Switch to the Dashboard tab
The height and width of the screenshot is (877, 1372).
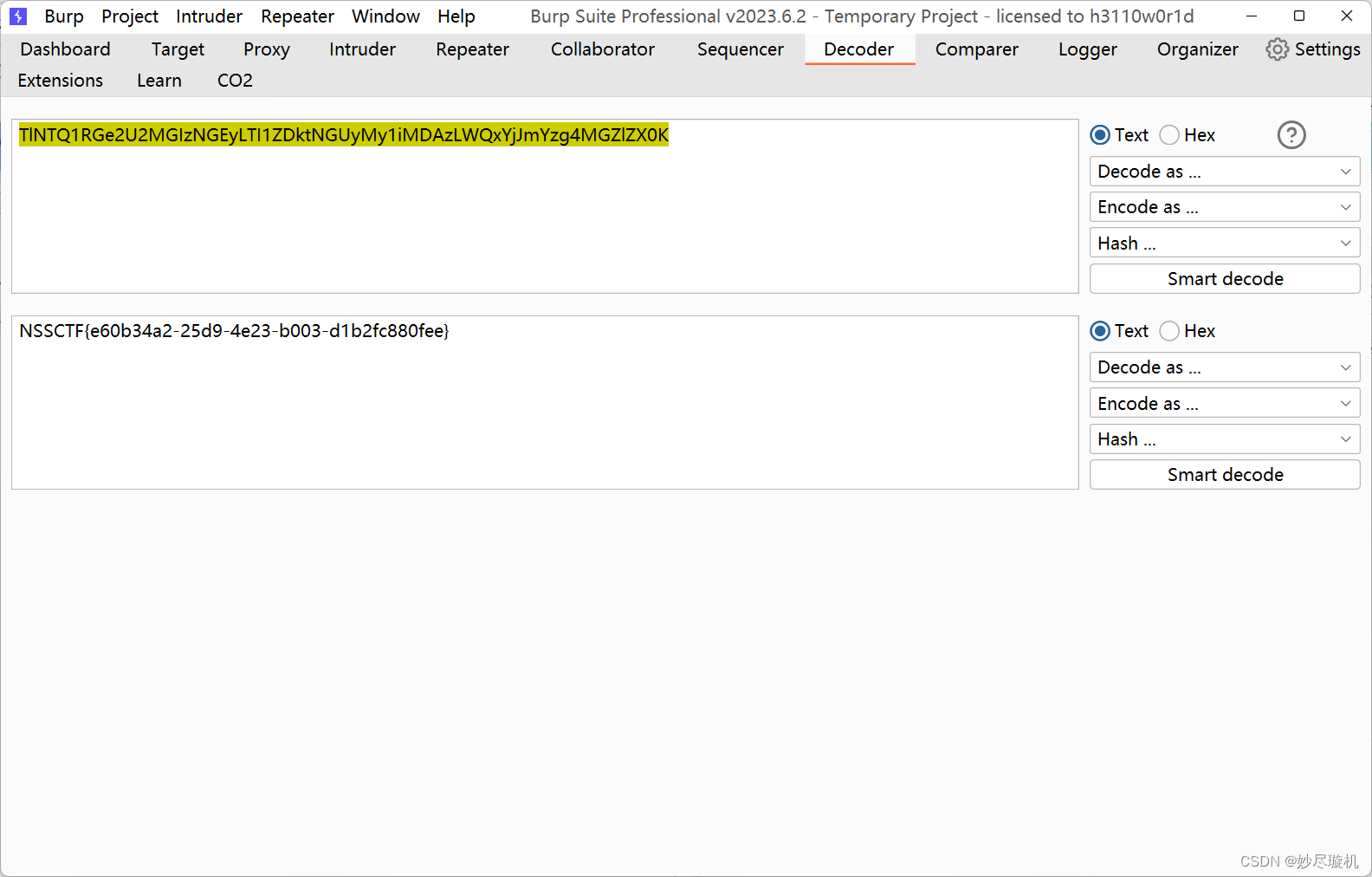click(x=65, y=49)
